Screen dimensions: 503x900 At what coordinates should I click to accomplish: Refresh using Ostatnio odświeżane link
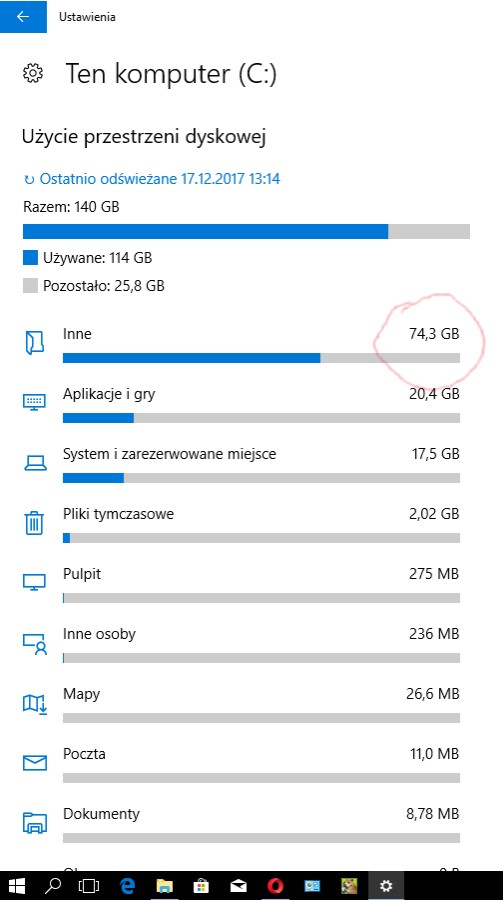tap(152, 179)
